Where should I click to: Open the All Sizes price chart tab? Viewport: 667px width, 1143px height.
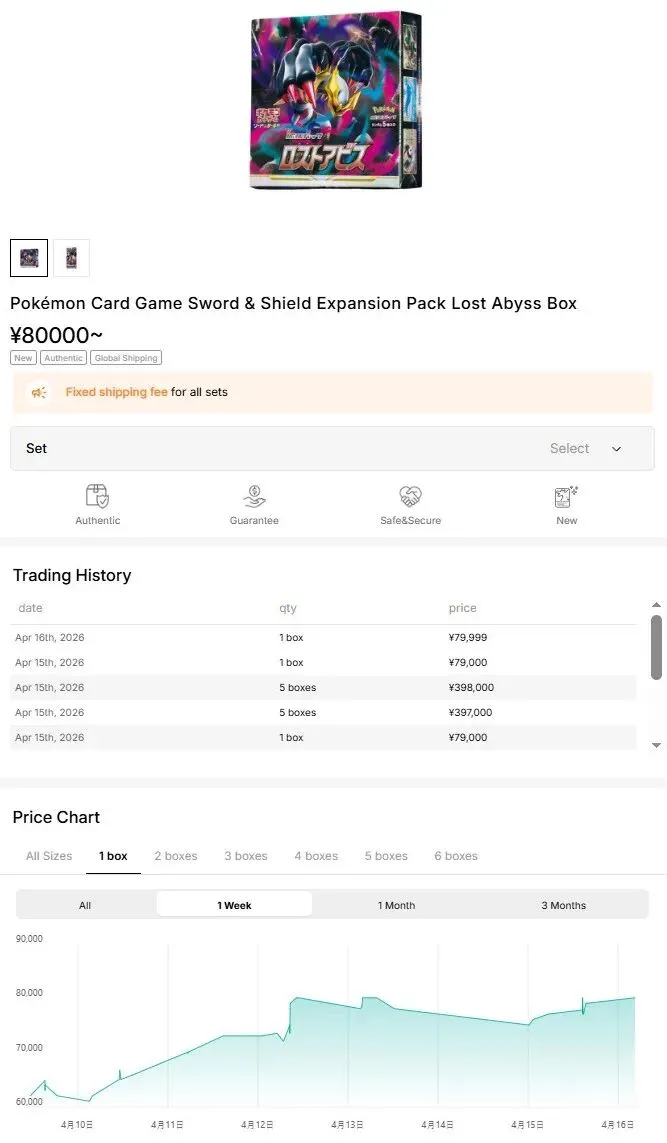click(49, 856)
